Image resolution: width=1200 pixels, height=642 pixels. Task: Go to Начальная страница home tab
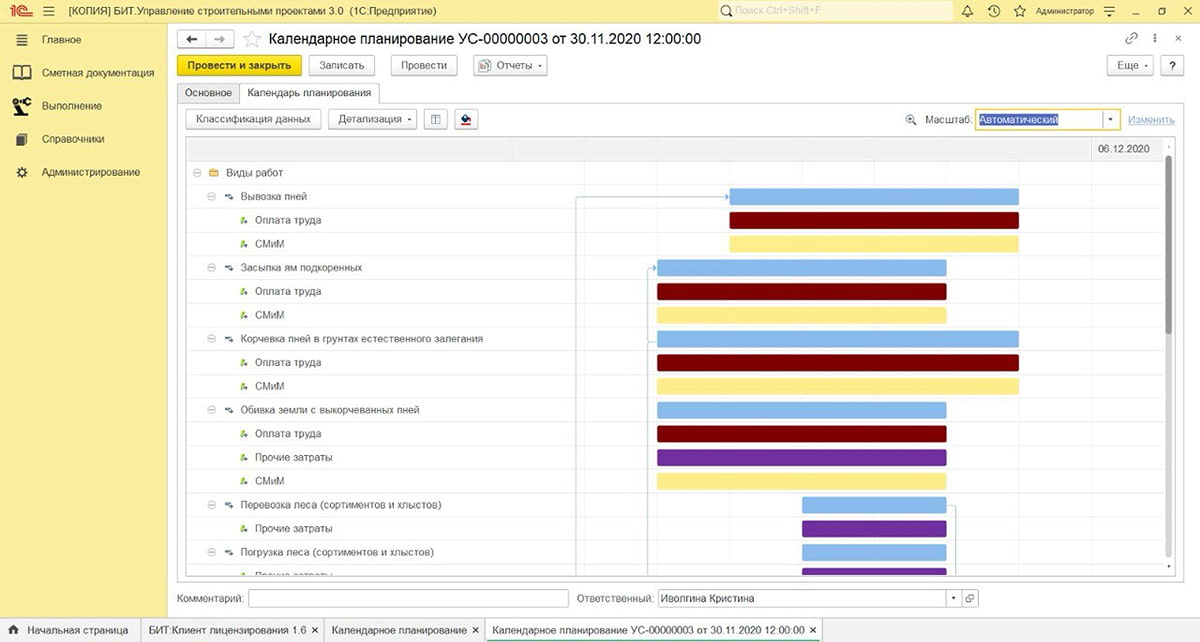tap(68, 630)
